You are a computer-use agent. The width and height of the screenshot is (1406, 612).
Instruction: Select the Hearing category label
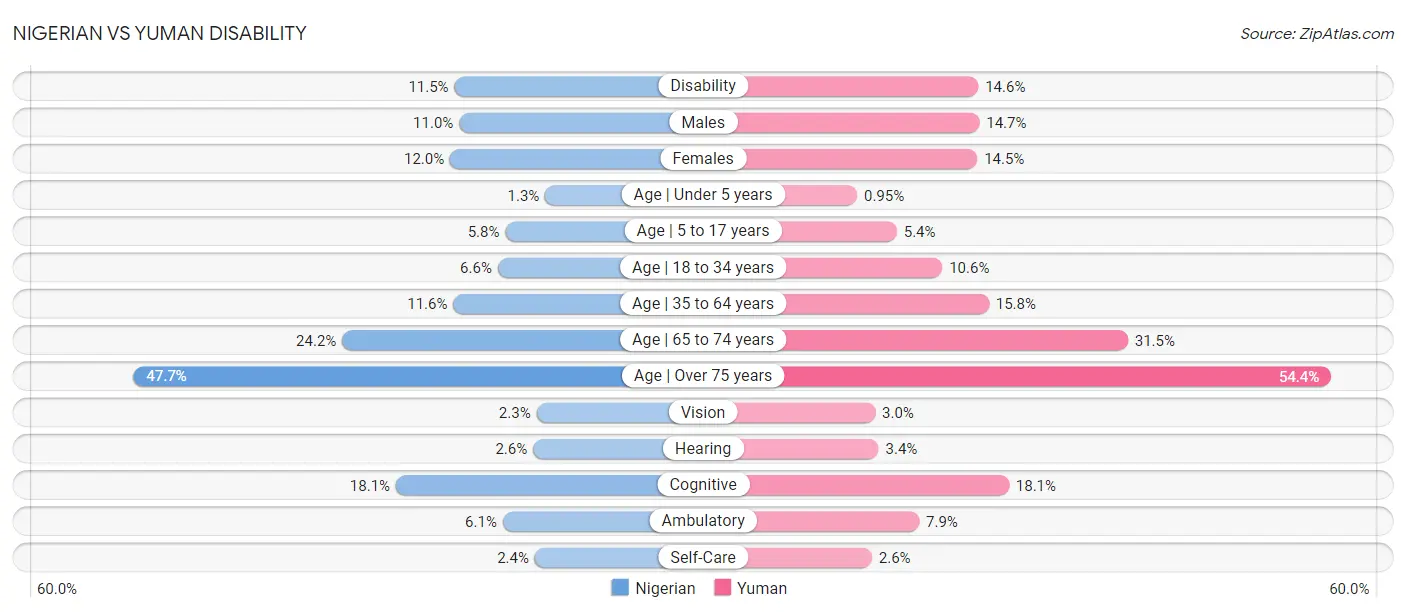tap(703, 449)
